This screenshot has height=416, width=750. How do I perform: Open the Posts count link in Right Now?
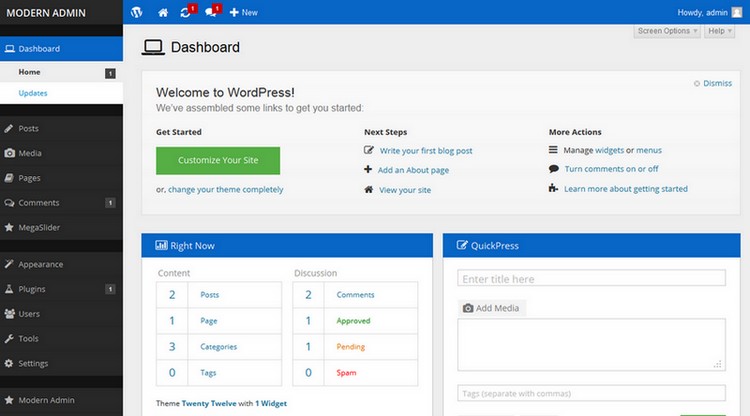(x=210, y=295)
